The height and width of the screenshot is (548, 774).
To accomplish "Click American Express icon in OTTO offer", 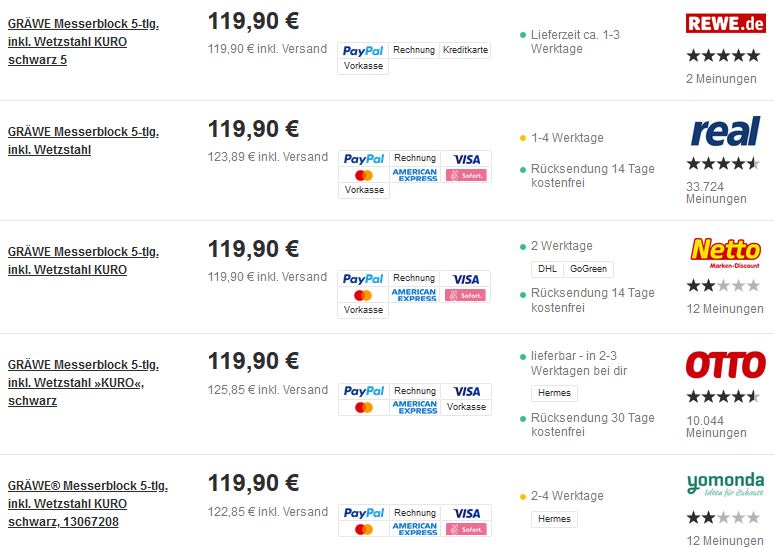I will 415,407.
